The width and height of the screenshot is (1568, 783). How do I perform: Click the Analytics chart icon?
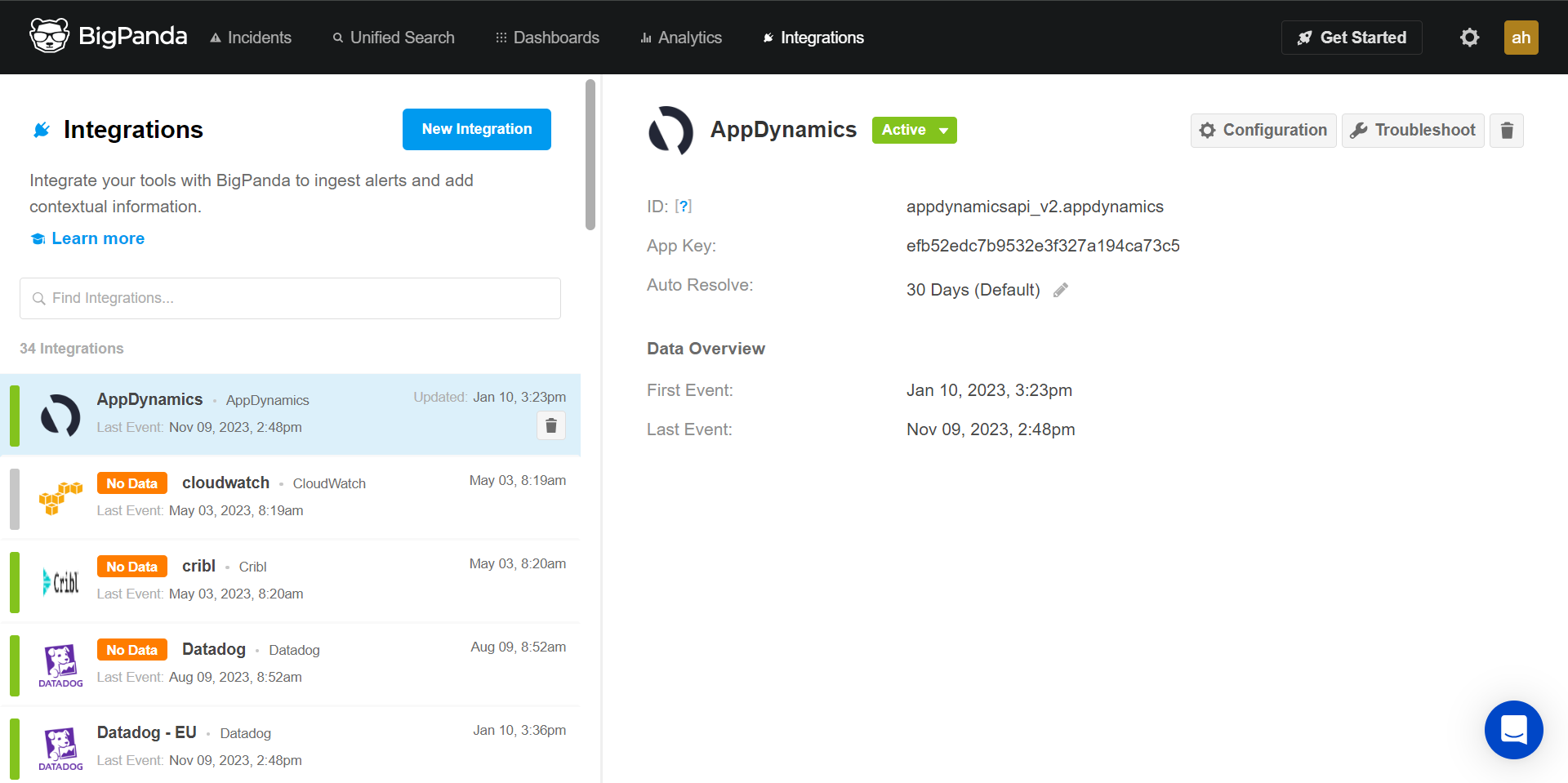[644, 38]
